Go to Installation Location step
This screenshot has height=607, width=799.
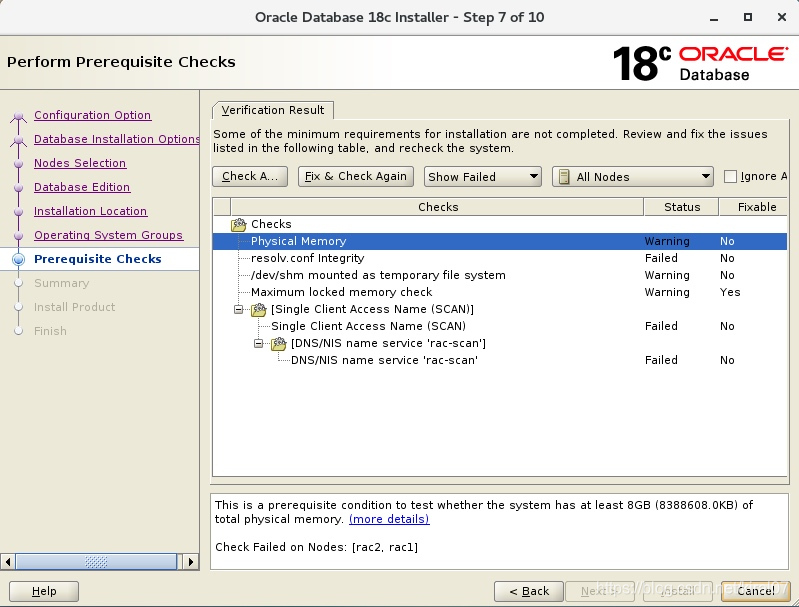tap(90, 211)
